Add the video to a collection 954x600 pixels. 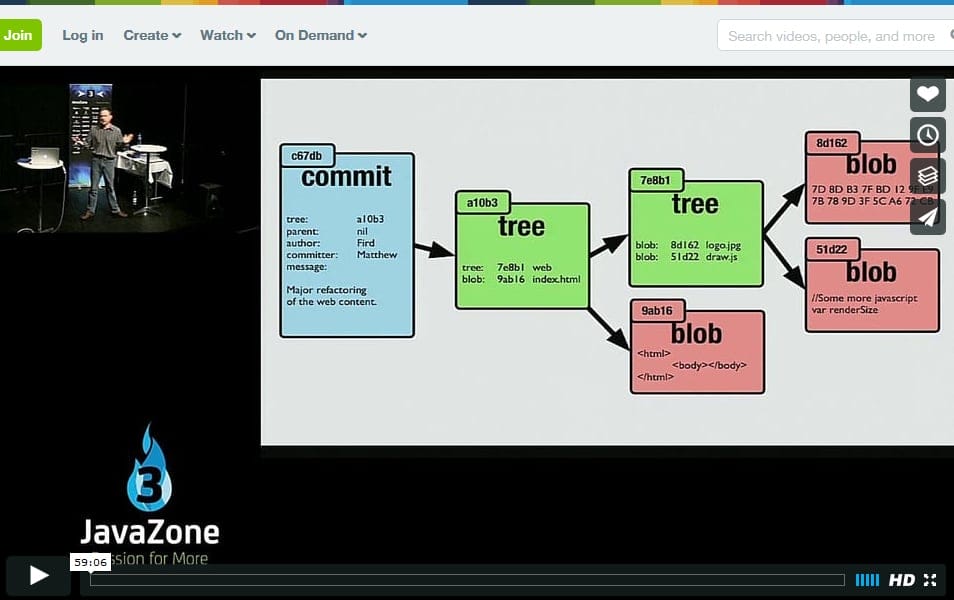tap(927, 175)
